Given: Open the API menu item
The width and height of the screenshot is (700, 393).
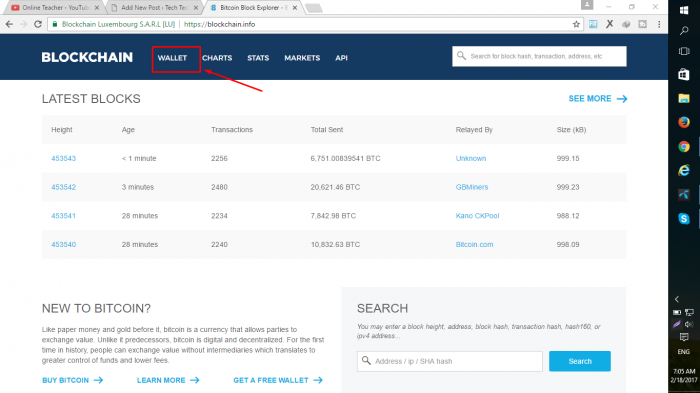Looking at the screenshot, I should (x=342, y=58).
